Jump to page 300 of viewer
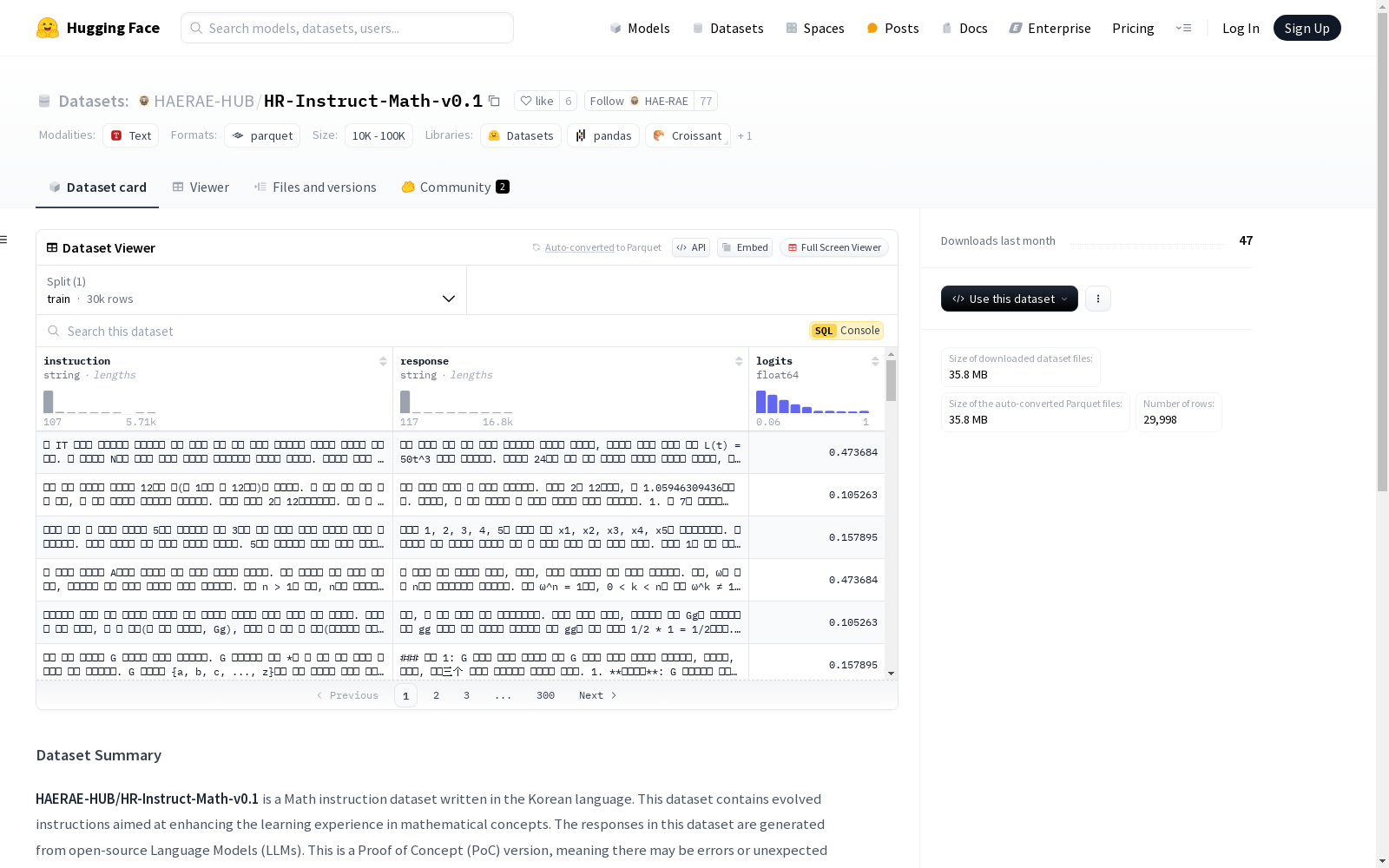 point(545,695)
